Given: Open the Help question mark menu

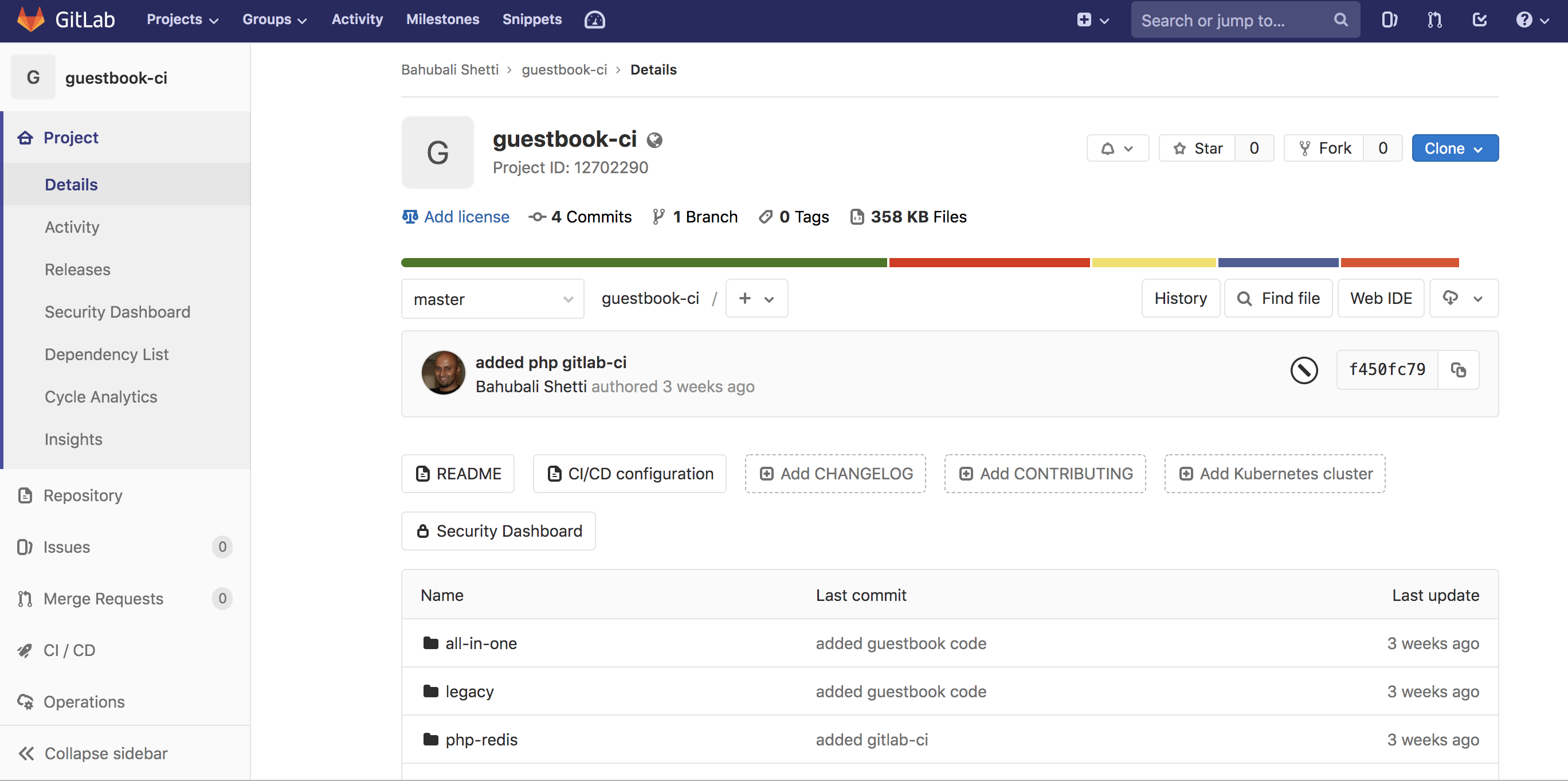Looking at the screenshot, I should click(1531, 20).
